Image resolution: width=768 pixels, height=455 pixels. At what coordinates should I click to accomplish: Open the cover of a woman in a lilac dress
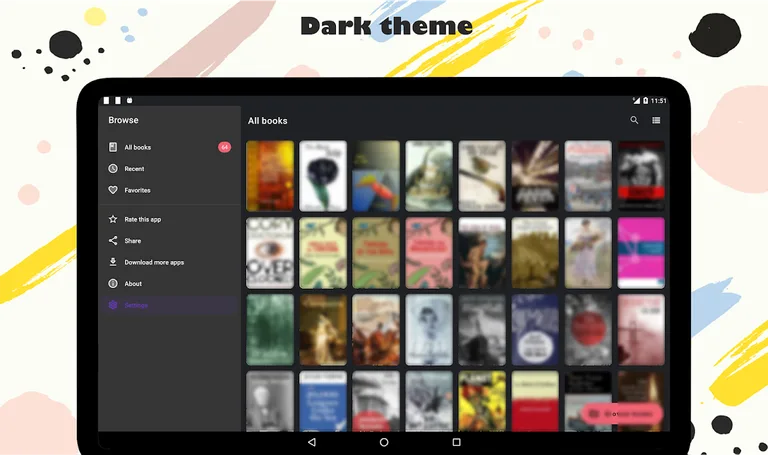[x=588, y=253]
